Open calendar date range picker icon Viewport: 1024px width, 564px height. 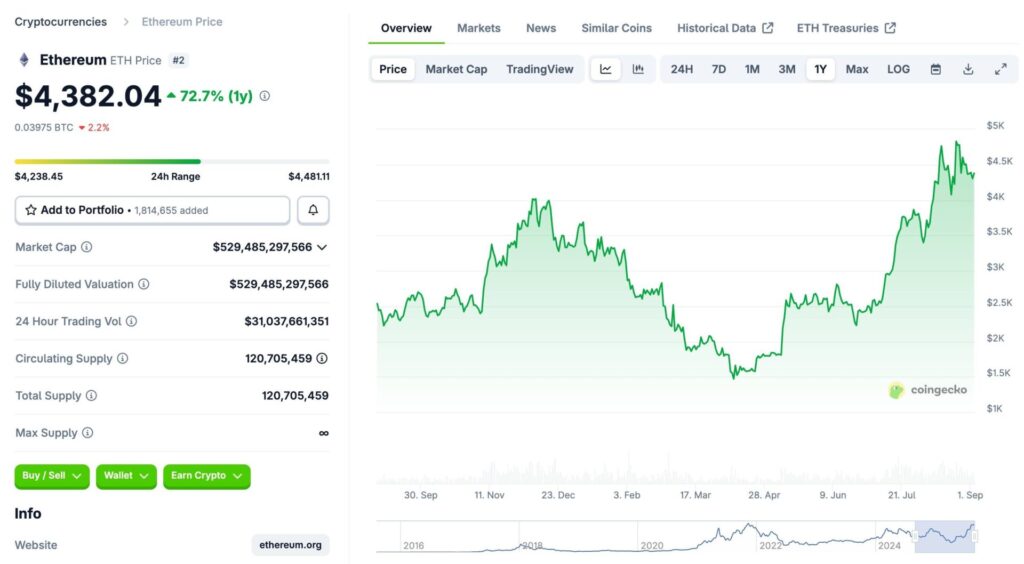tap(936, 69)
